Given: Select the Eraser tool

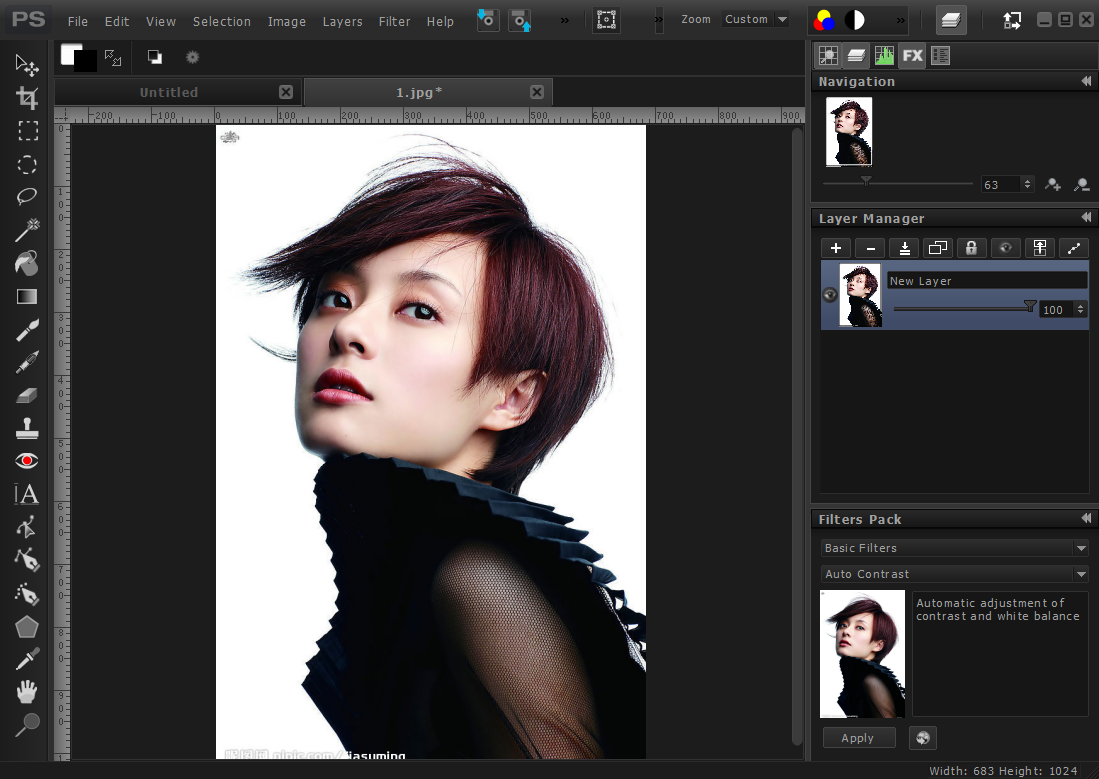Looking at the screenshot, I should coord(27,395).
